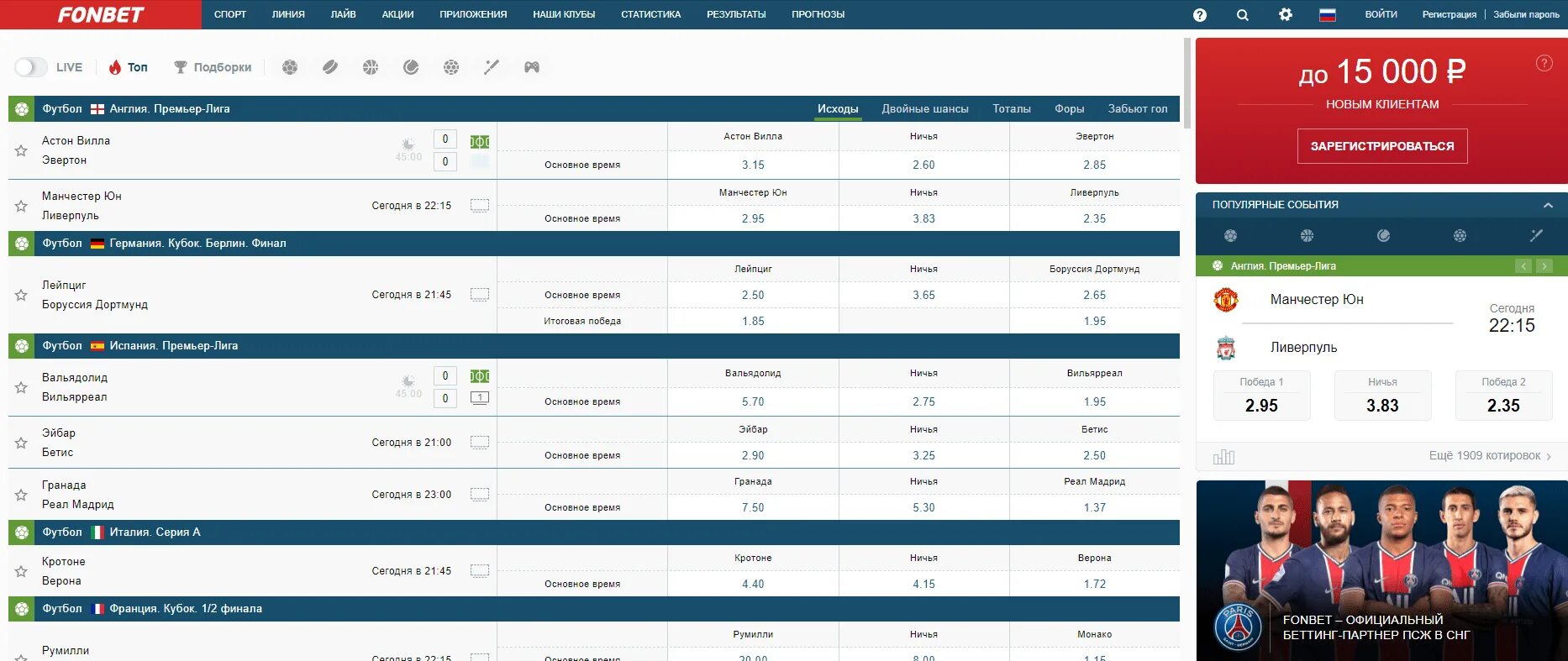
Task: Show previous popular event
Action: coord(1523,266)
